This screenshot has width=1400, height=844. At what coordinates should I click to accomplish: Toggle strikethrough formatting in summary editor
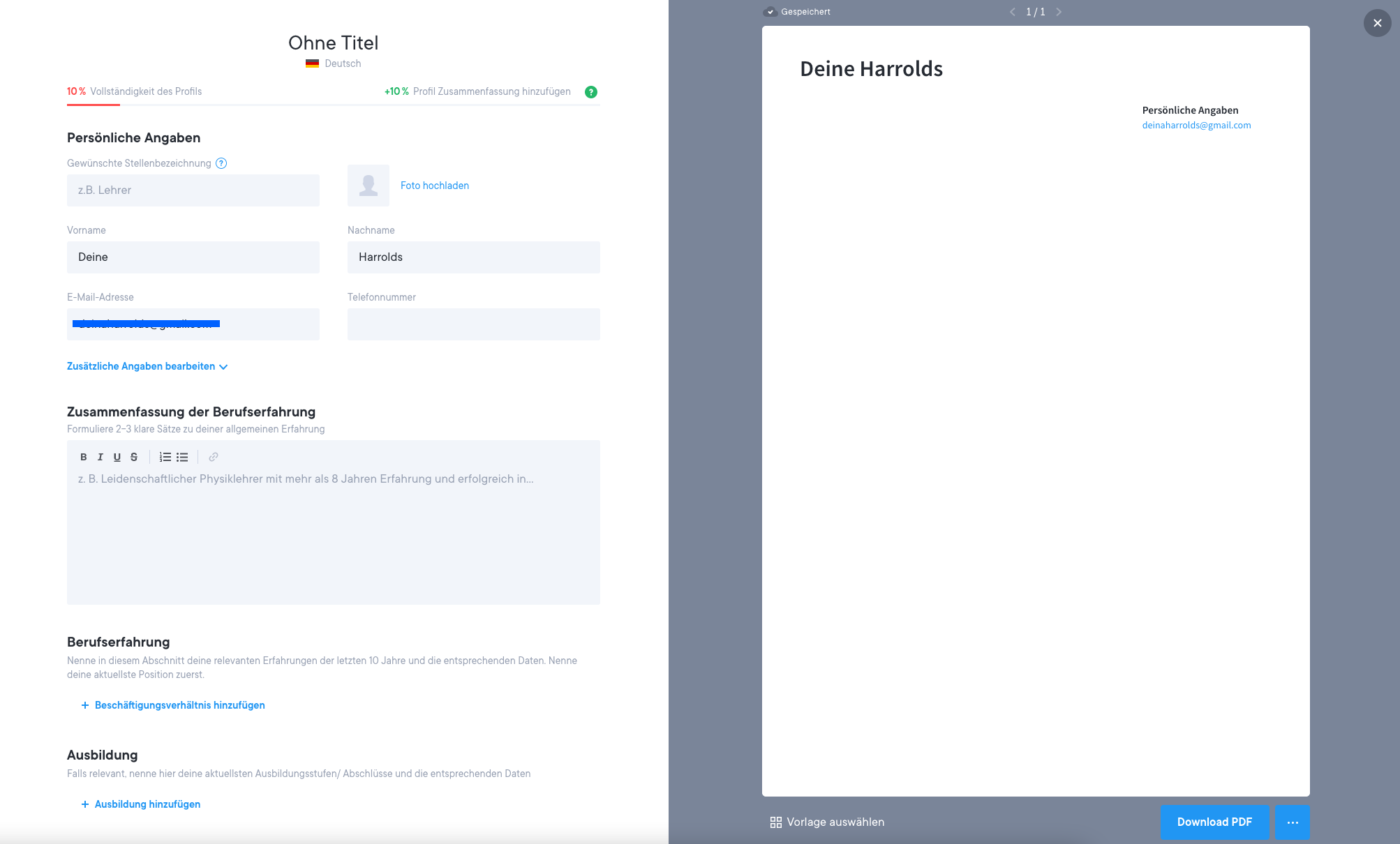(x=134, y=457)
